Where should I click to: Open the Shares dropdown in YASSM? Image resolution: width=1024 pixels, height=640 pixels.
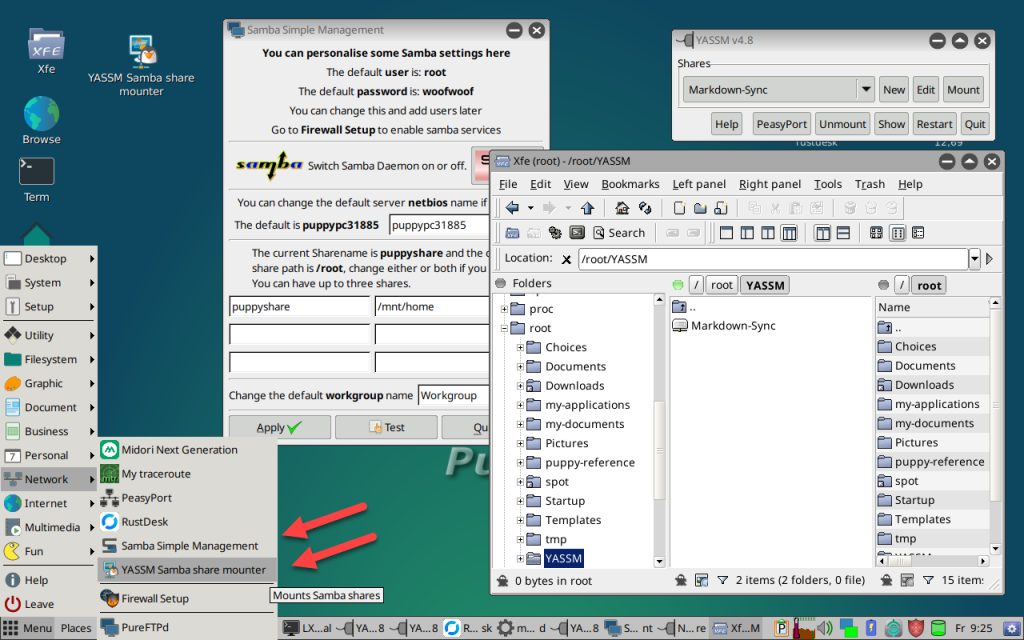click(866, 89)
